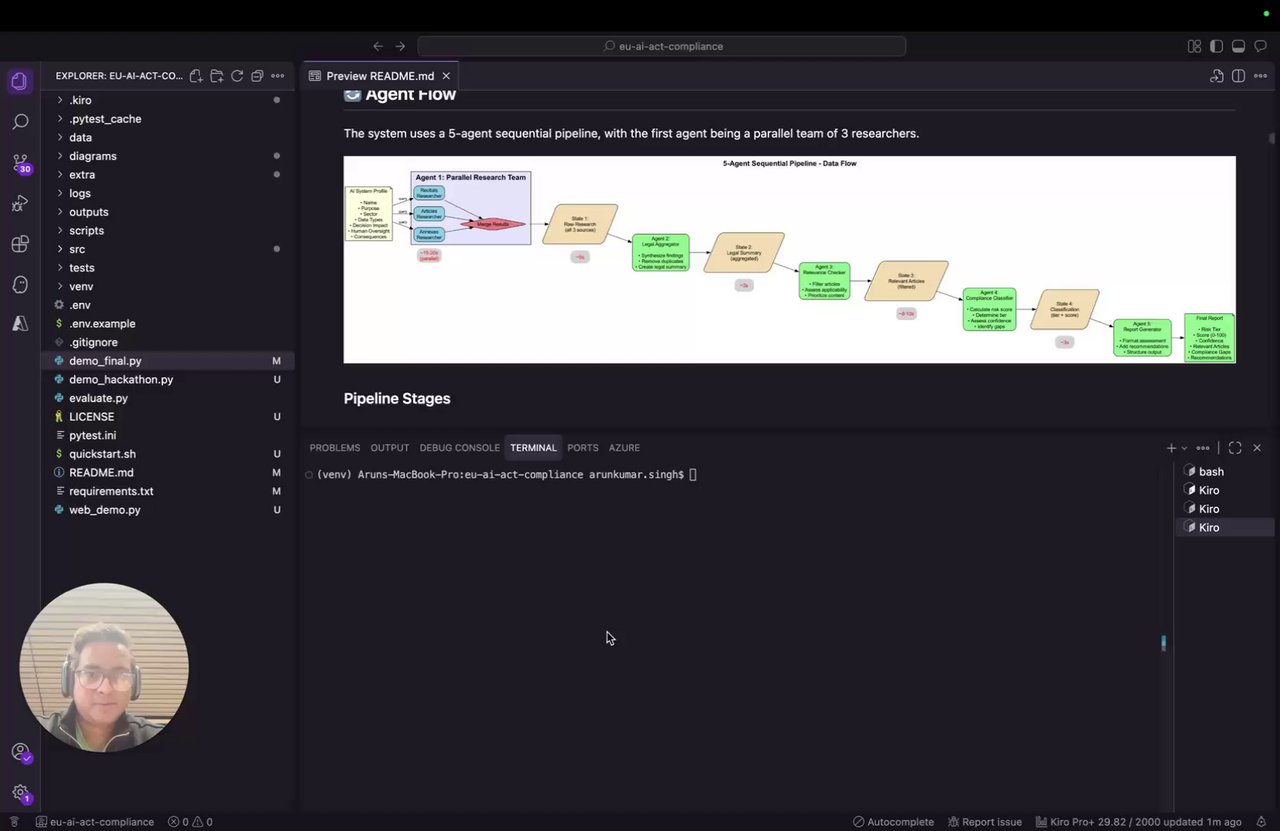The image size is (1280, 831).
Task: Open the new terminal dropdown arrow
Action: coord(1185,448)
